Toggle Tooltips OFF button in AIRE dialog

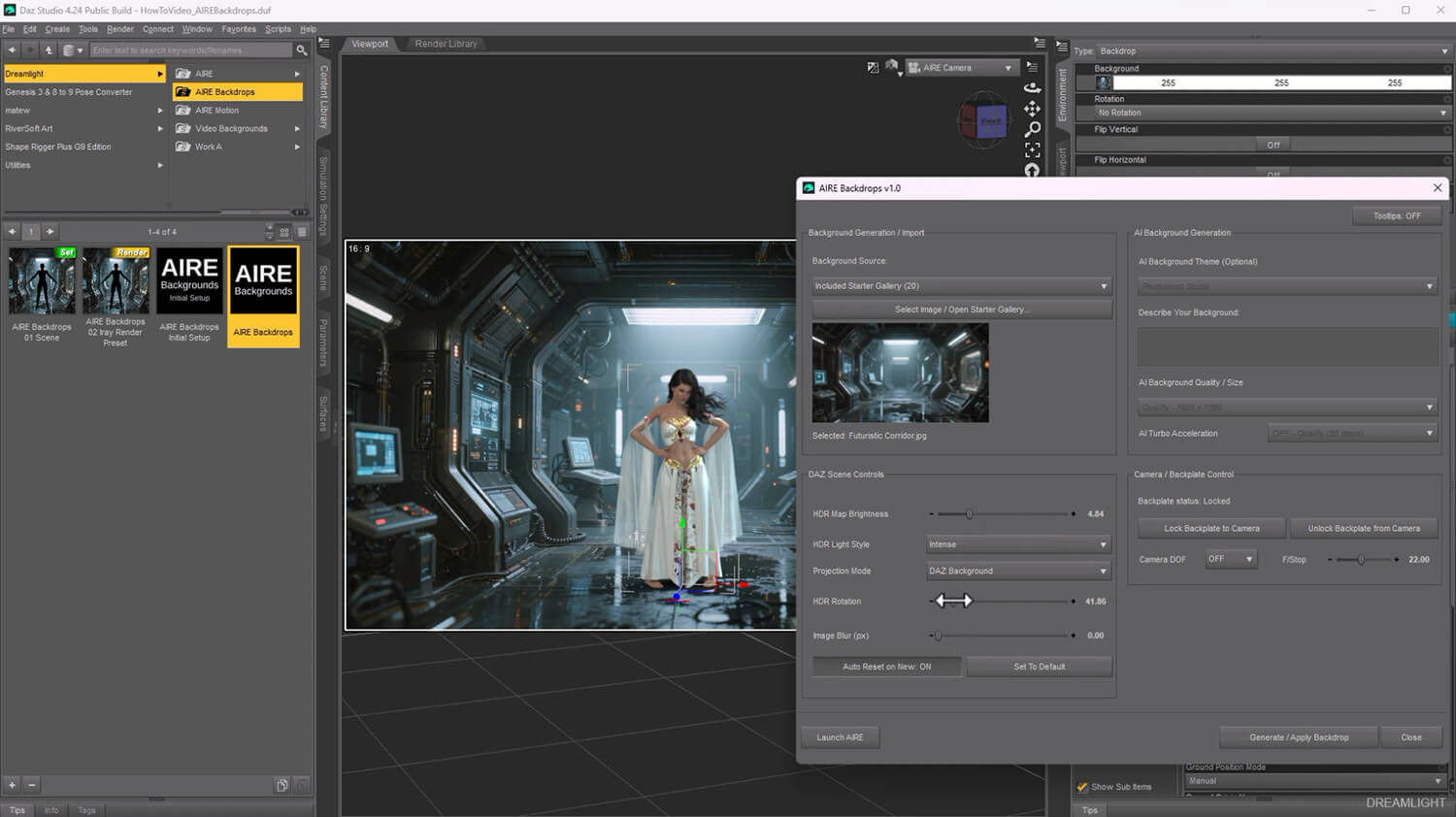click(x=1397, y=216)
